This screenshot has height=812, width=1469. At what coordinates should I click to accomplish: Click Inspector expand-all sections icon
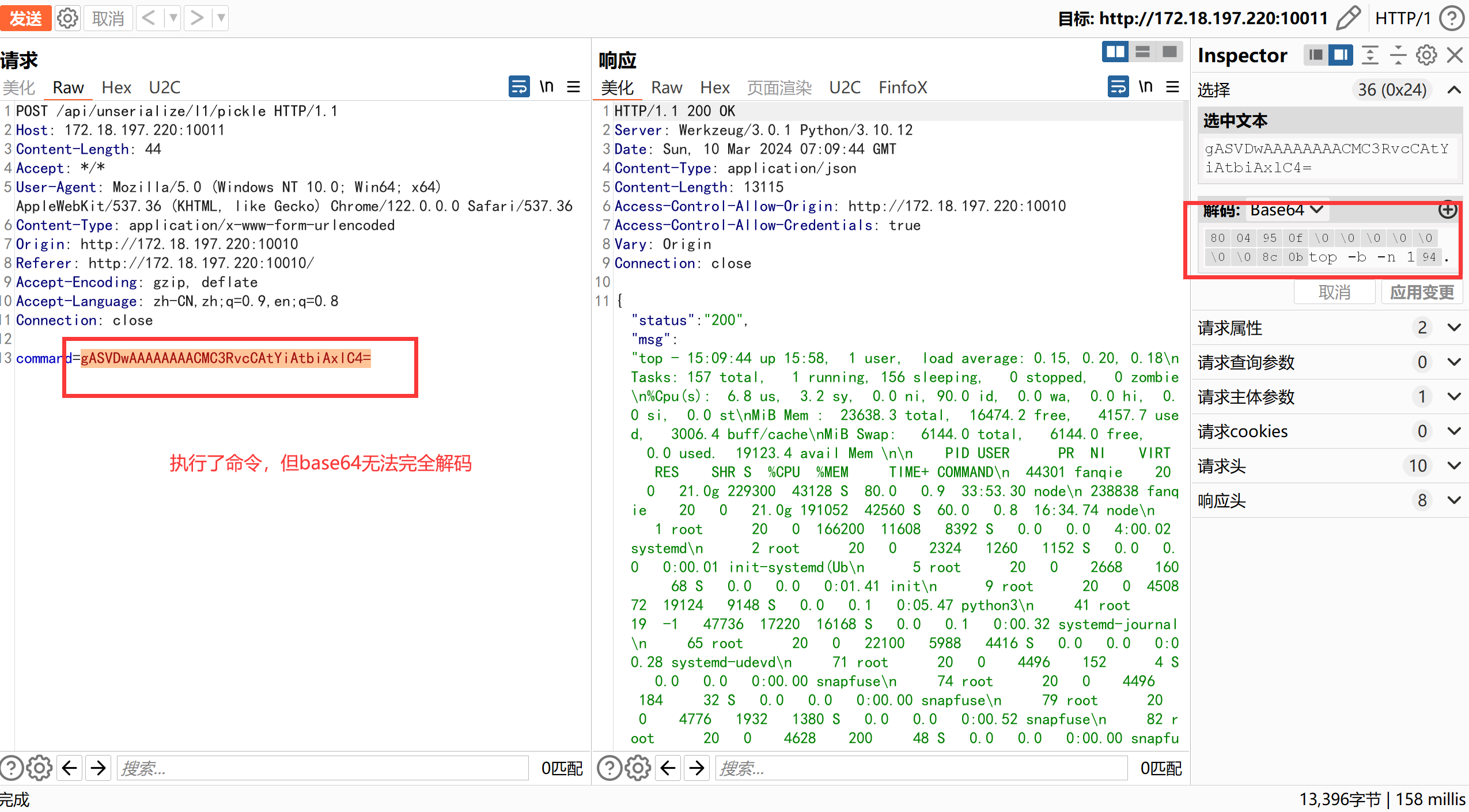pos(1370,55)
